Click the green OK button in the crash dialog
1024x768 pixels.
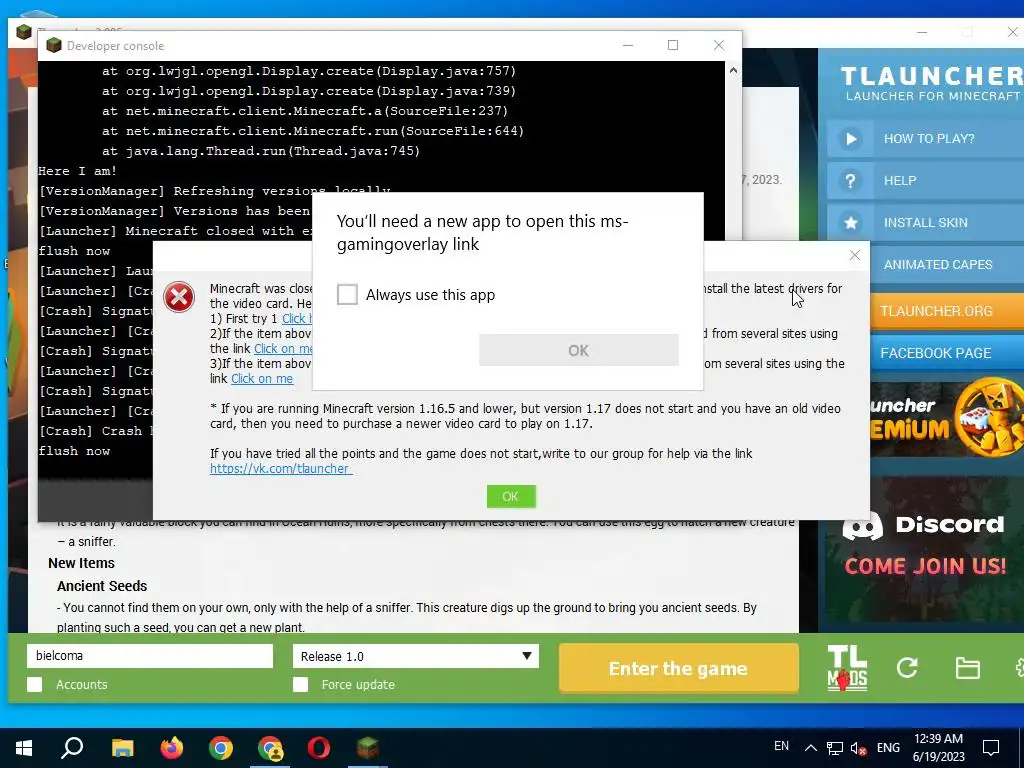pos(511,496)
